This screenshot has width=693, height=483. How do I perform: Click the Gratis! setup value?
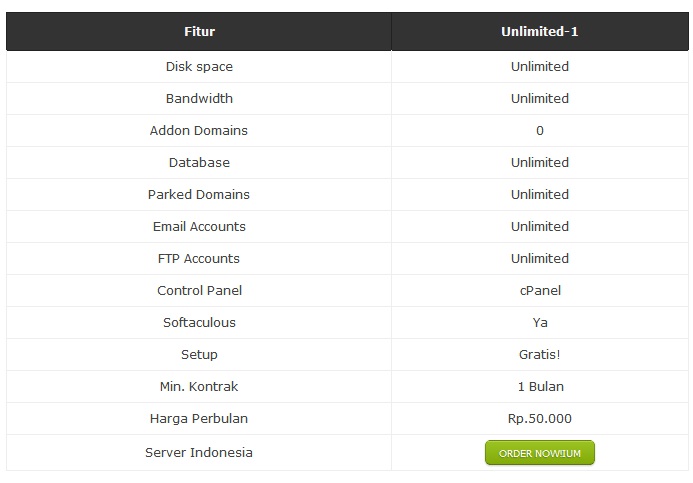(540, 355)
